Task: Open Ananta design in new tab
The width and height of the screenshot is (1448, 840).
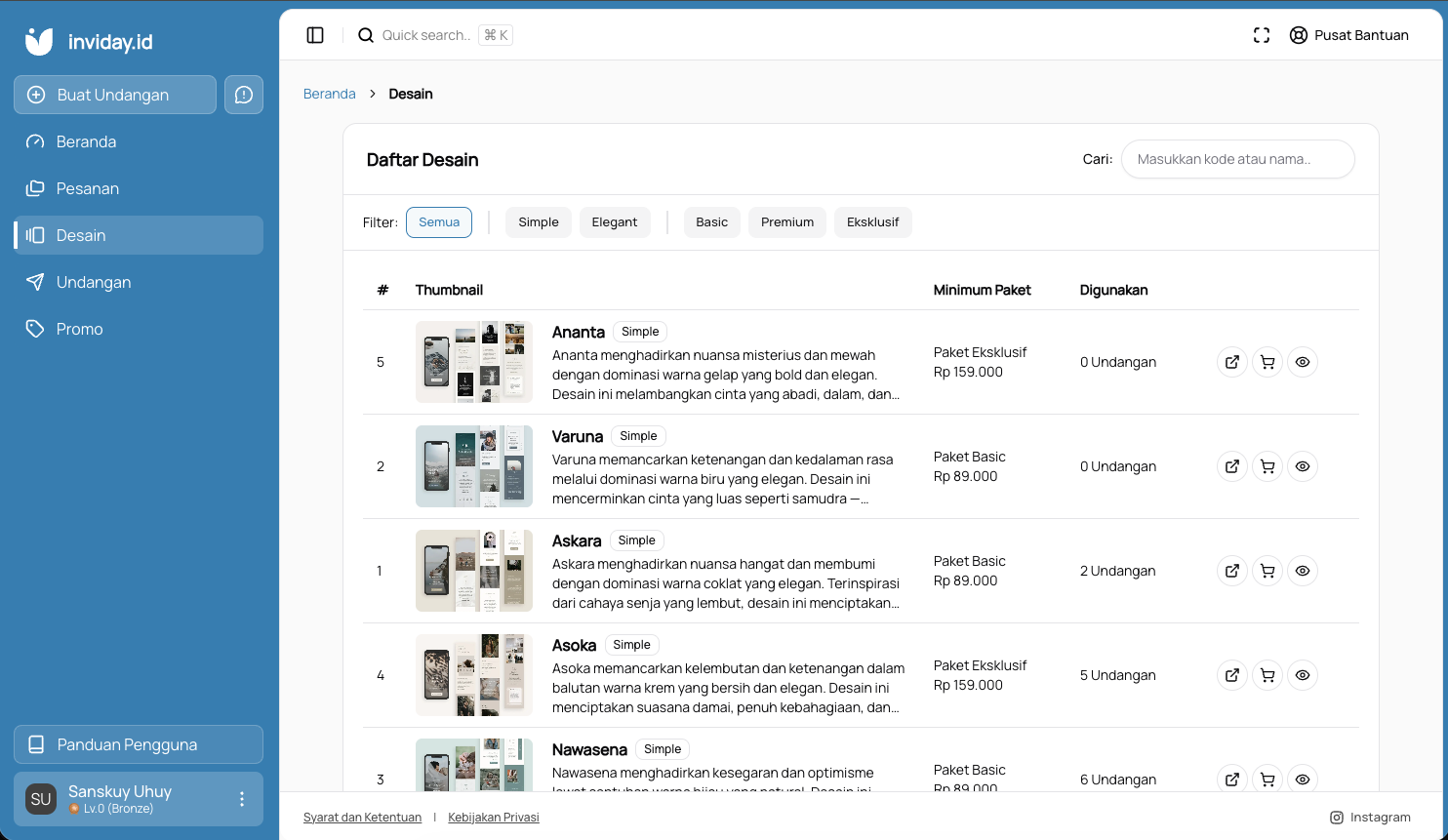Action: [1232, 362]
